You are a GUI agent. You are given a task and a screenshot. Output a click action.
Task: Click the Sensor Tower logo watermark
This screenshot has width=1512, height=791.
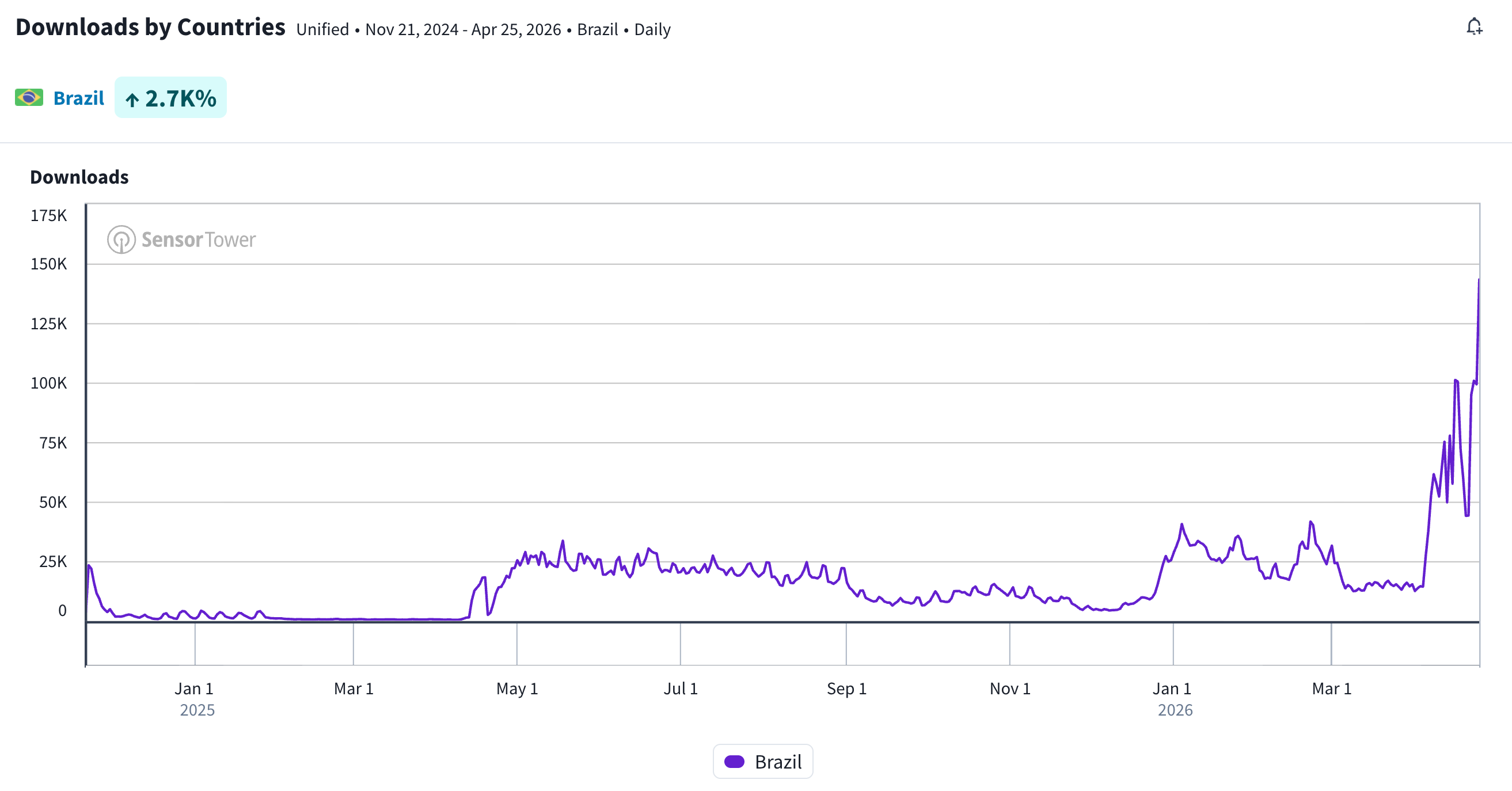click(x=181, y=239)
